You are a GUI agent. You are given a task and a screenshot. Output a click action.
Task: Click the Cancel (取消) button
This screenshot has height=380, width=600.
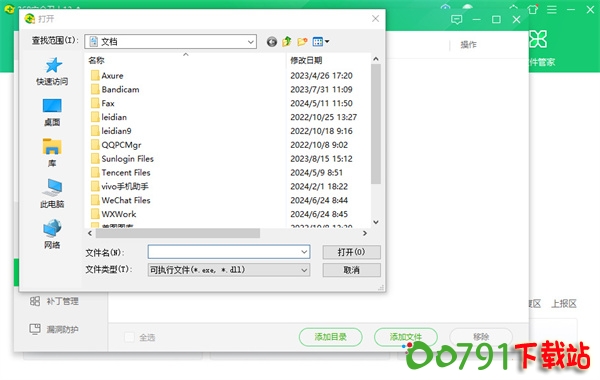tap(351, 270)
